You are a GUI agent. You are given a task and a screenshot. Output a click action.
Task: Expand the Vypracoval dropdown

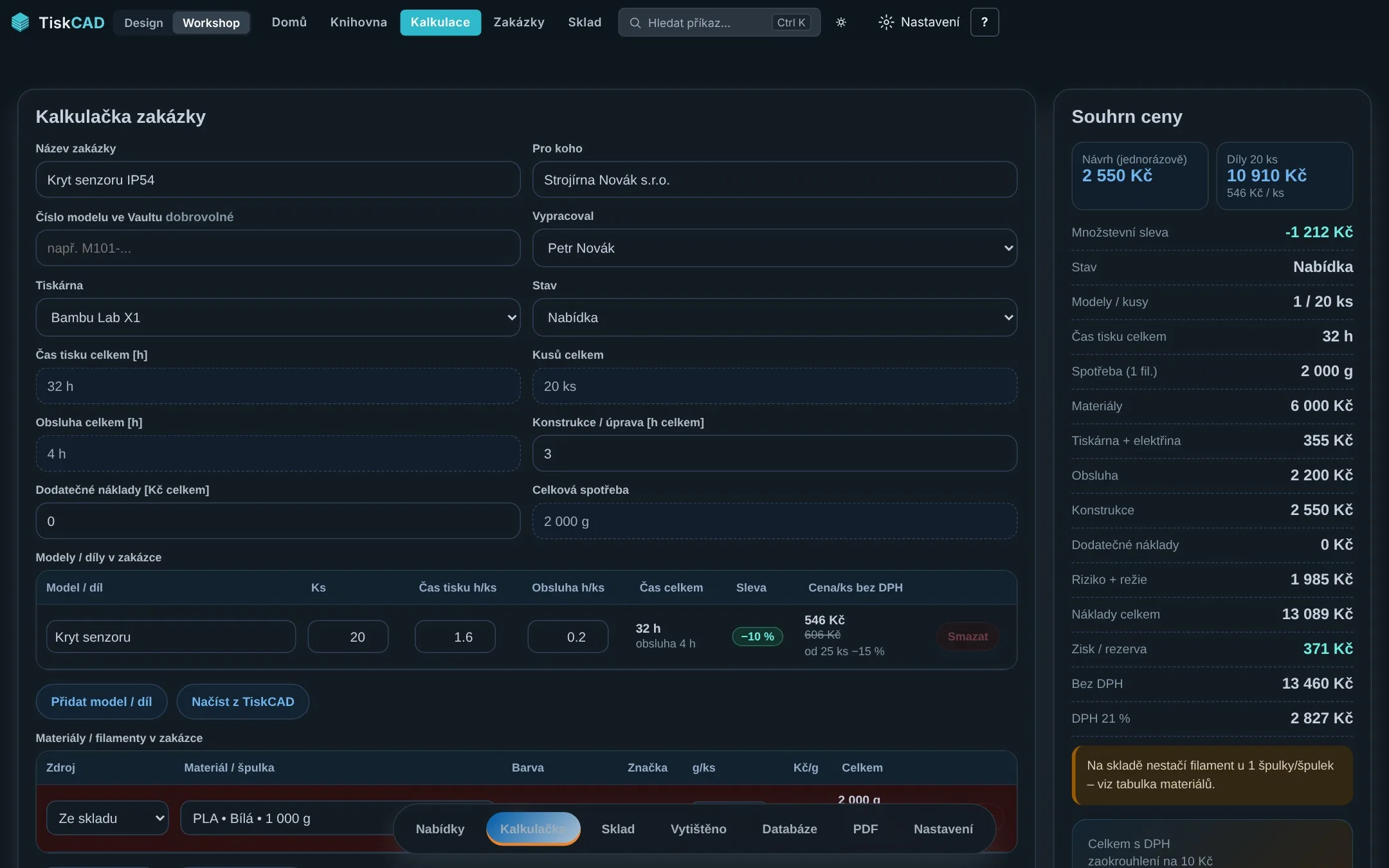point(774,248)
